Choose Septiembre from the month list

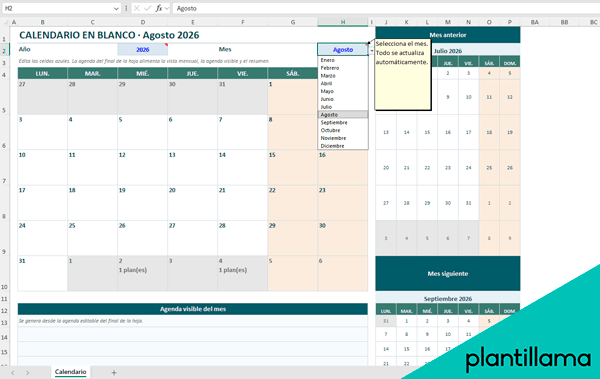coord(343,123)
